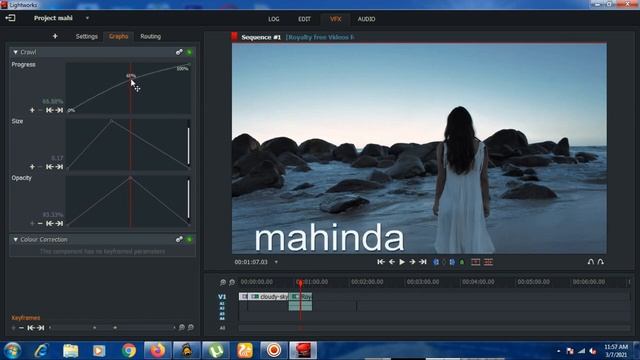
Task: Select the peak keyframe on Size graph
Action: click(111, 121)
